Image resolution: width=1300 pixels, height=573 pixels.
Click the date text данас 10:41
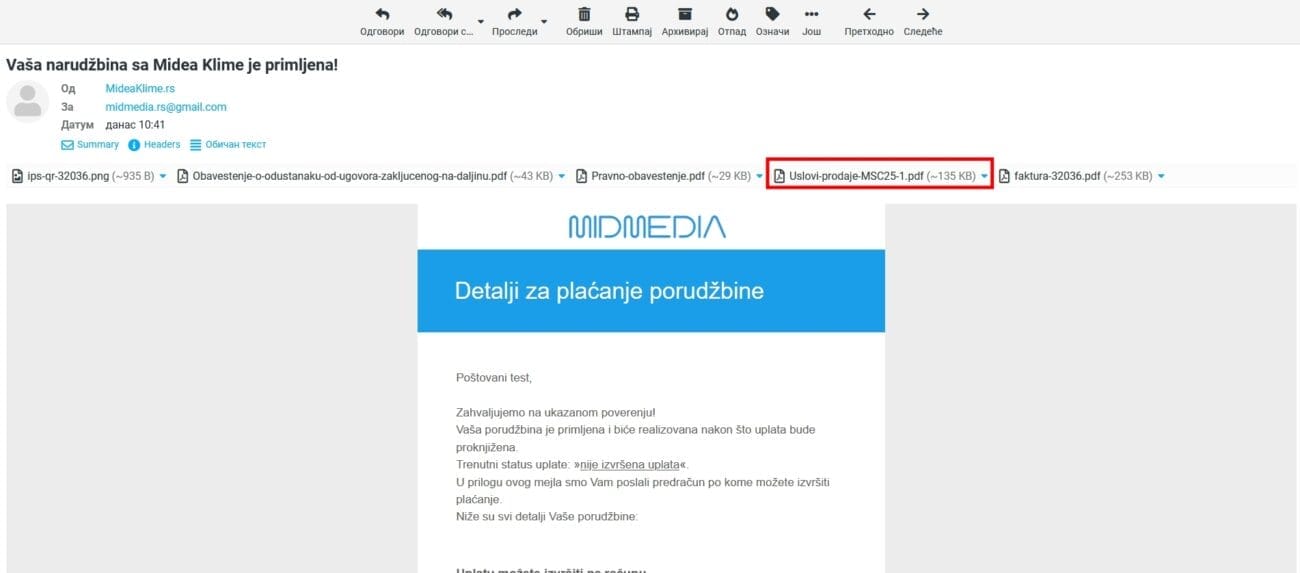point(136,125)
